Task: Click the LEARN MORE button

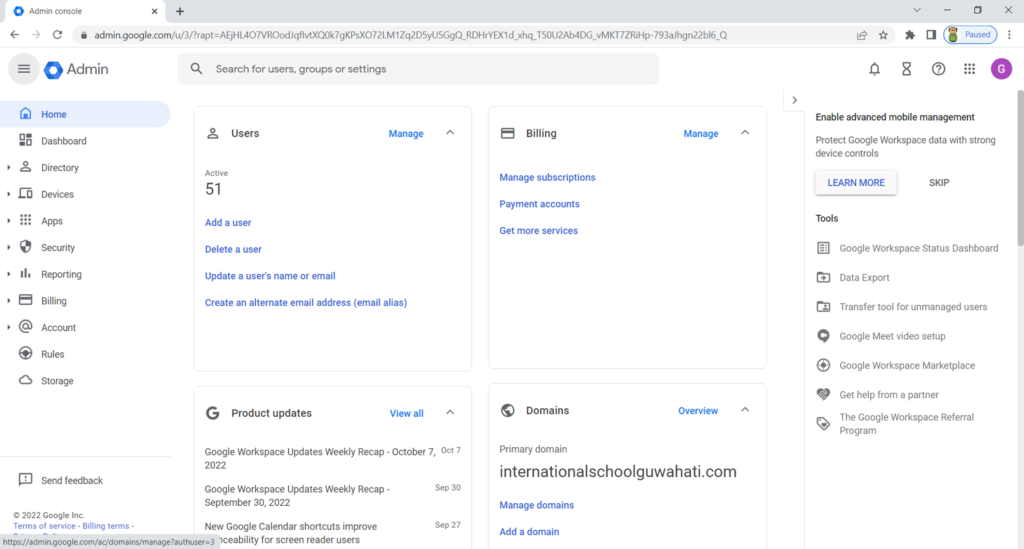Action: tap(856, 183)
